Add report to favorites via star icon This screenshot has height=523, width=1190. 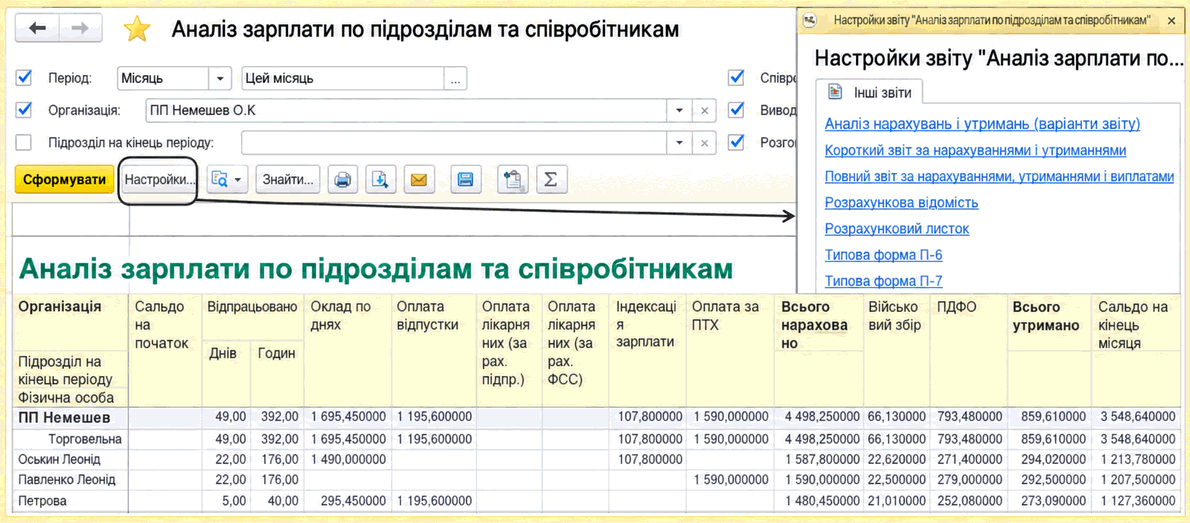(137, 29)
